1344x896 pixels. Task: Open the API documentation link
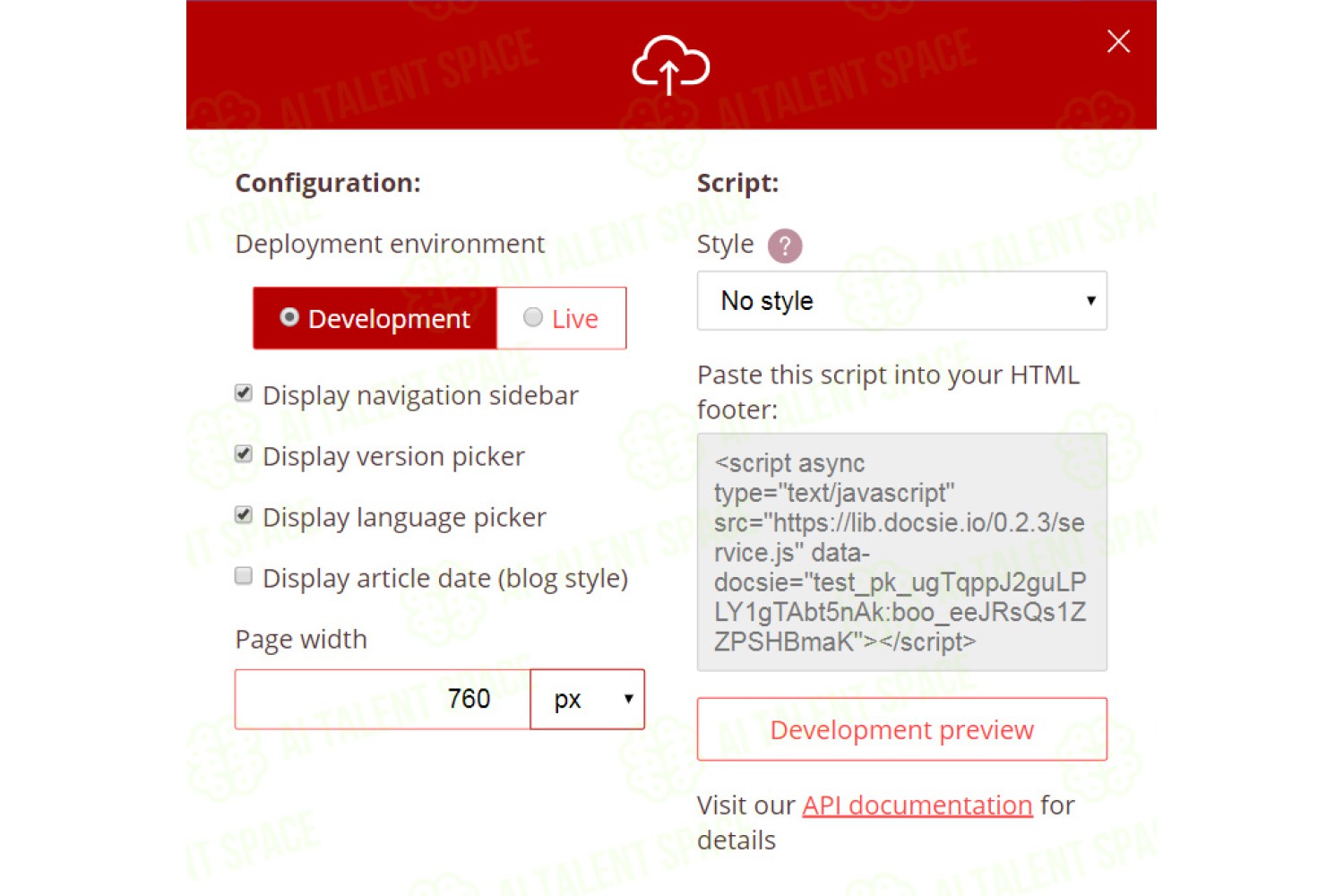(x=918, y=805)
